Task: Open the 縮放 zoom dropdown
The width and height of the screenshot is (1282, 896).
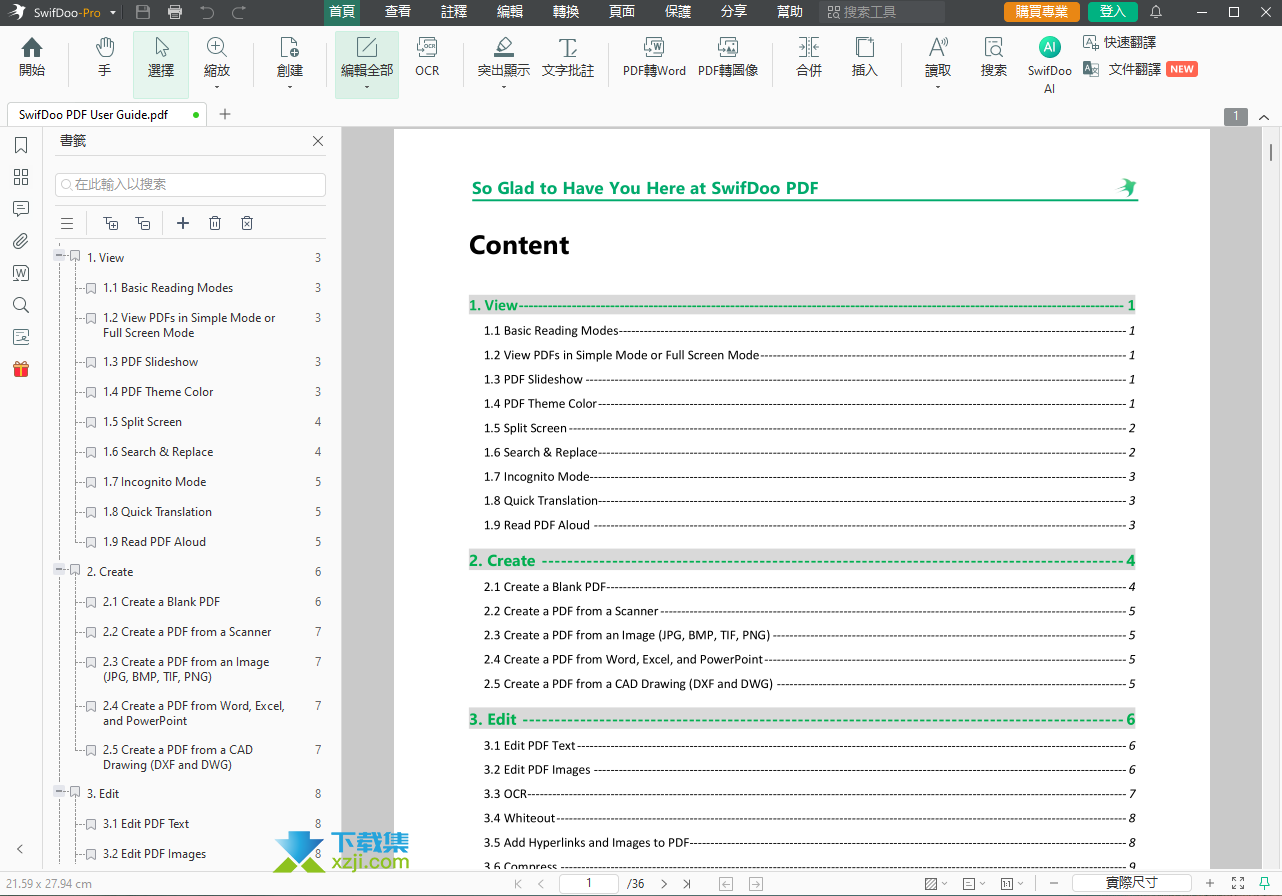Action: click(216, 87)
